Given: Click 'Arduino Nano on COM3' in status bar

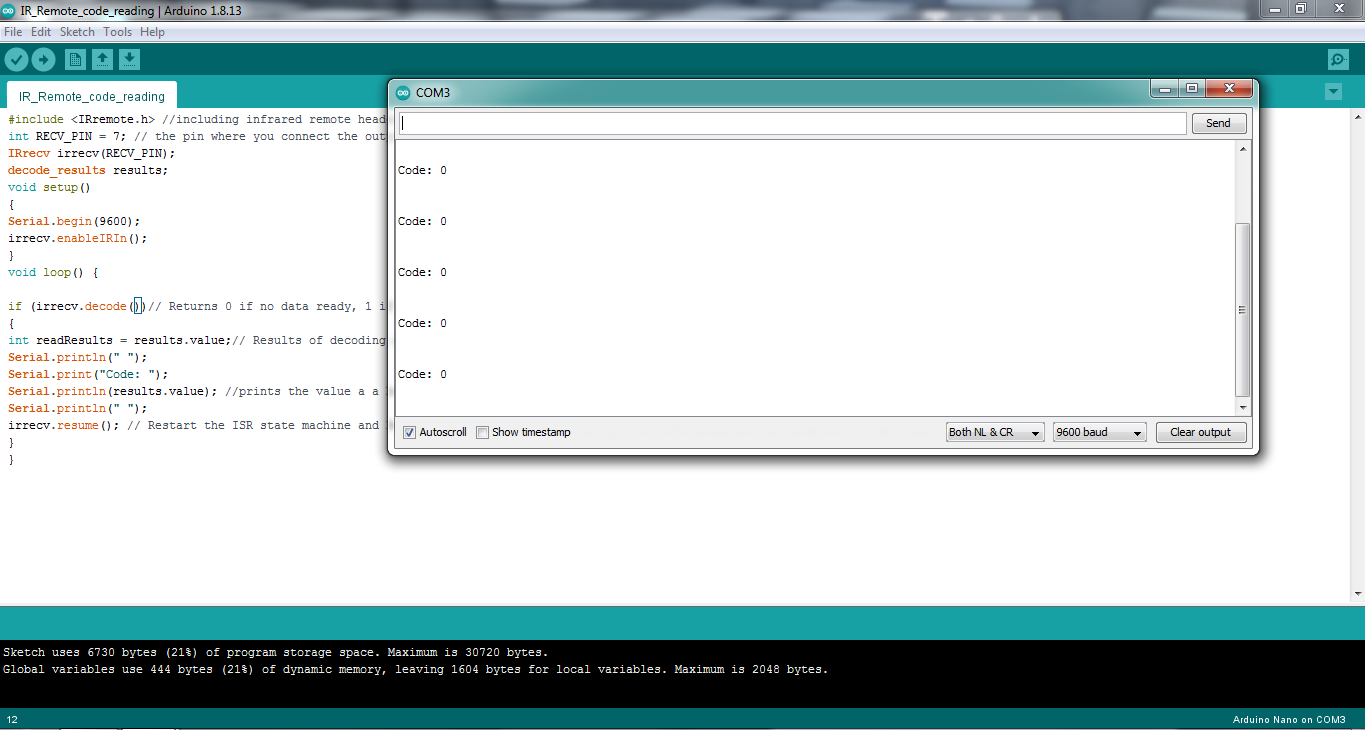Looking at the screenshot, I should tap(1289, 720).
